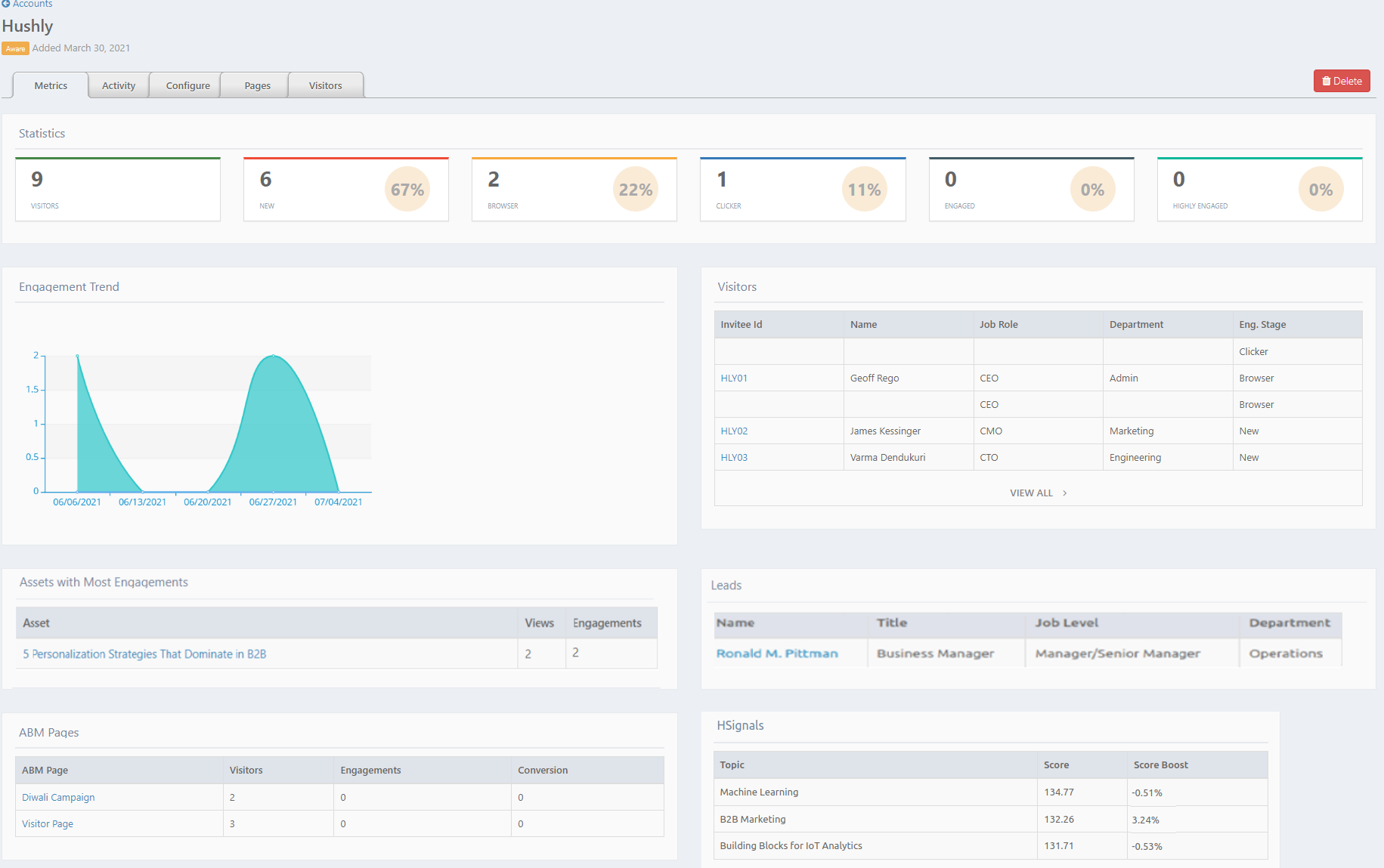Click the 22% circle on Browser card
The image size is (1384, 868).
[x=636, y=190]
